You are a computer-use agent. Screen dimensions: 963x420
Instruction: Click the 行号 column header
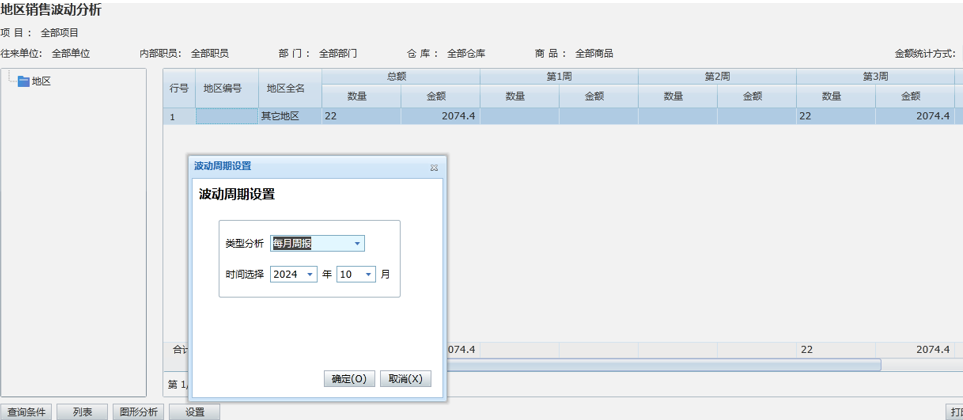[179, 88]
